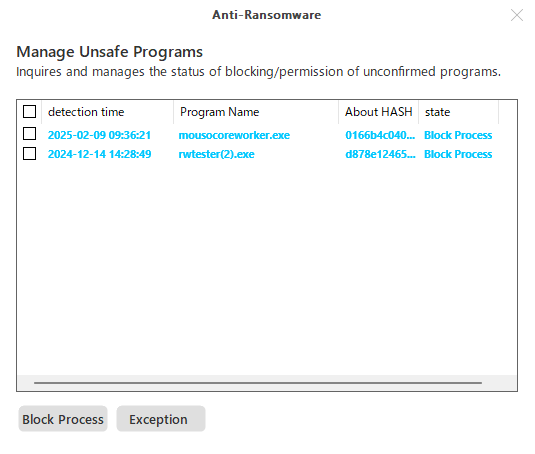Close the Anti-Ransomware dialog

point(517,15)
